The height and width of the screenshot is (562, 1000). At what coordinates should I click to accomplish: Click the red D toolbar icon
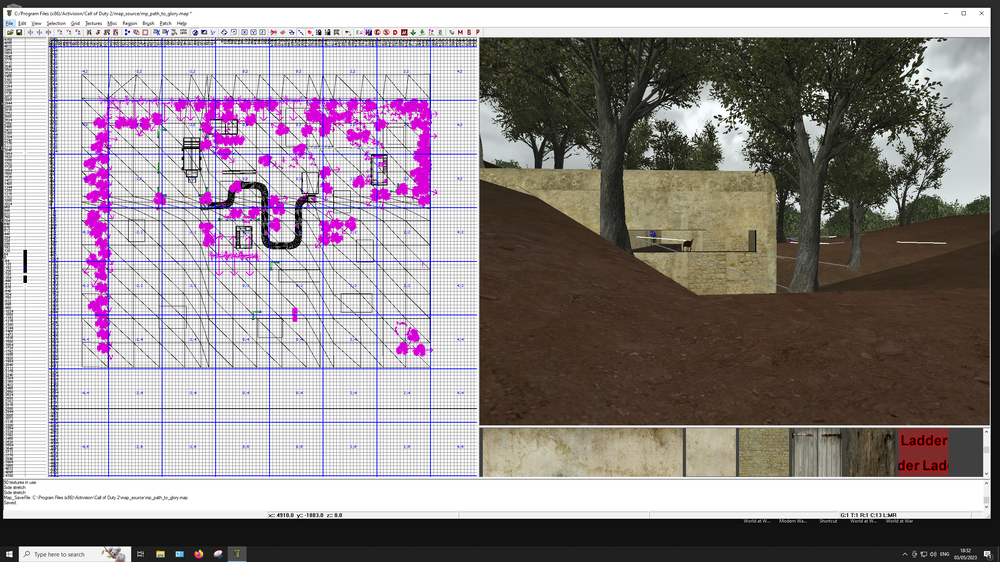pos(395,32)
